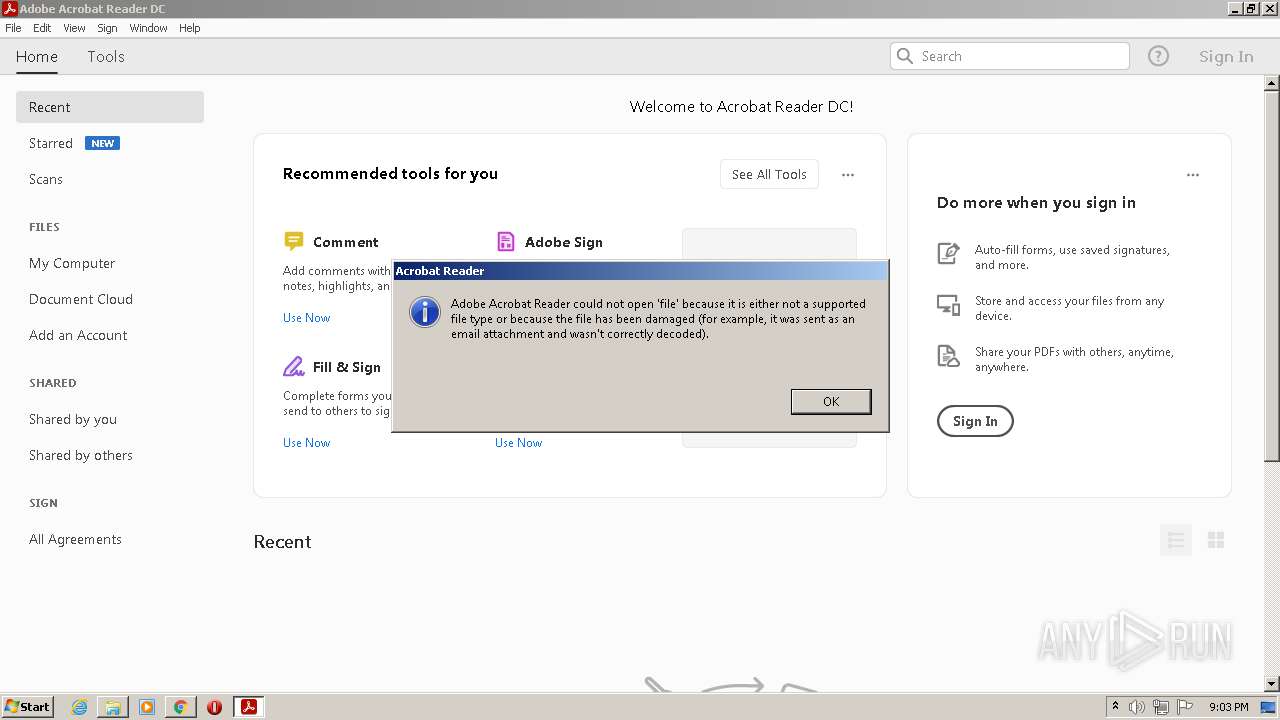Click Use Now below Adobe Sign column
1280x720 pixels.
pos(518,443)
